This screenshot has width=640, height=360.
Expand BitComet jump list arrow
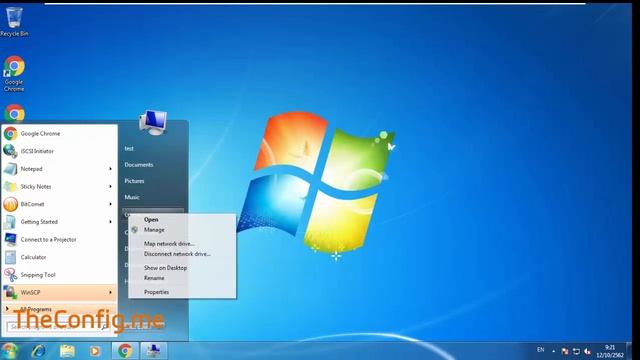(110, 204)
